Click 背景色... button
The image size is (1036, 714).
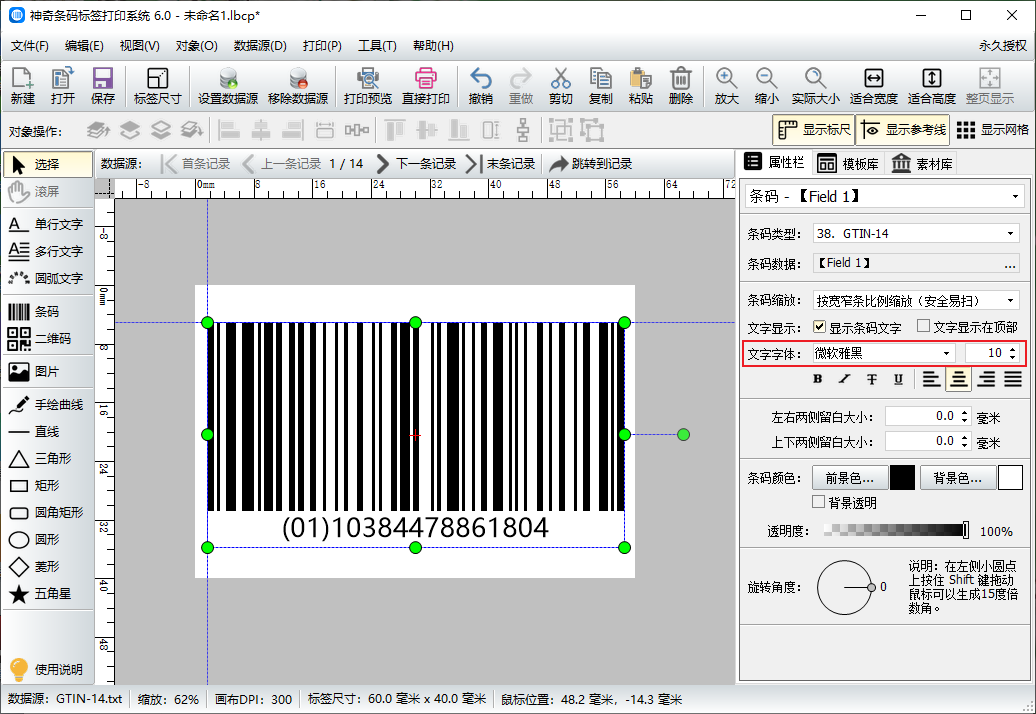[957, 478]
